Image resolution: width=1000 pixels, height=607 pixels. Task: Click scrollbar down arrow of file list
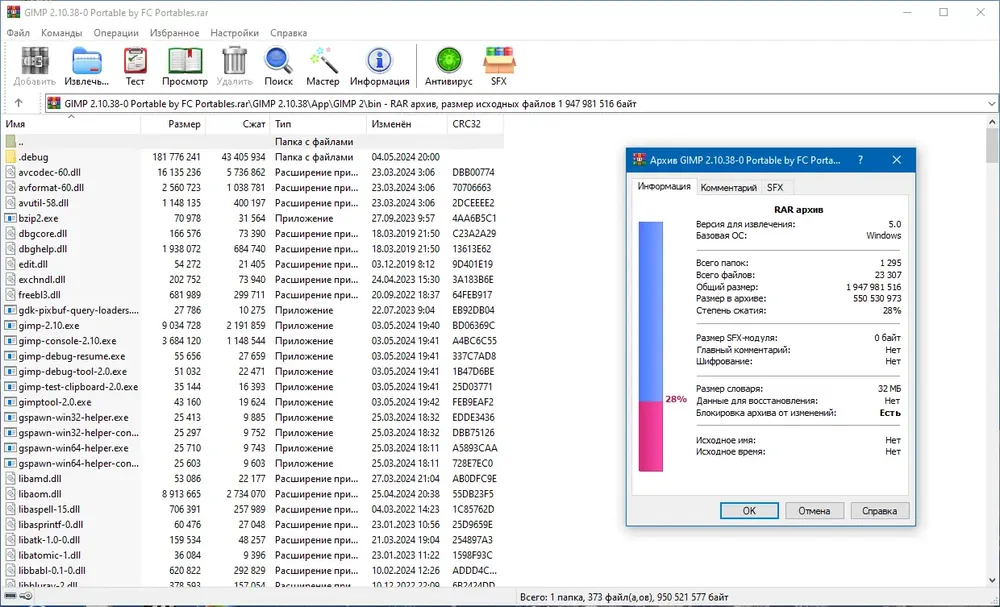pyautogui.click(x=992, y=580)
